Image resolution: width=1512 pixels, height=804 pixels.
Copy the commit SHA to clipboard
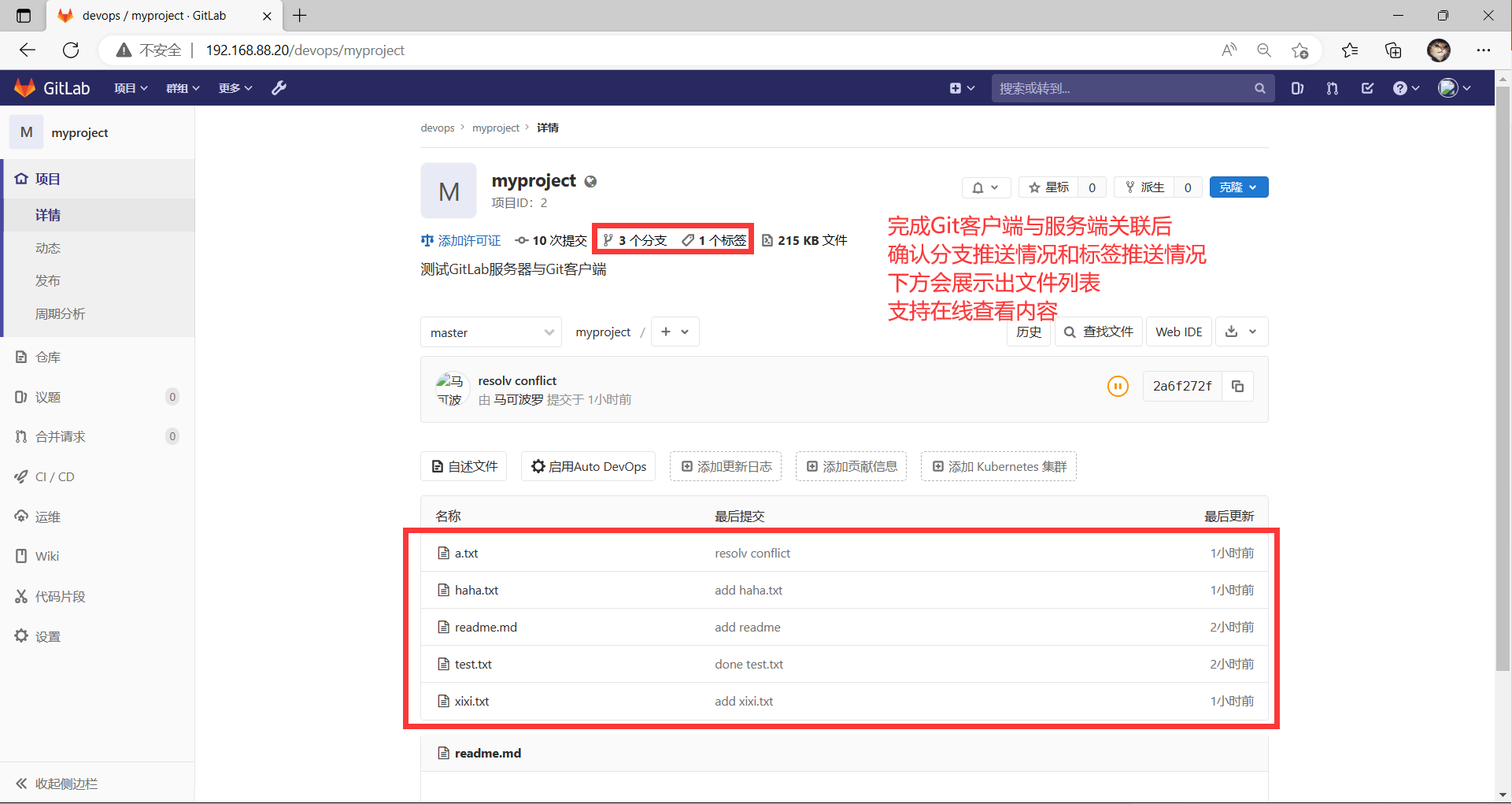pyautogui.click(x=1237, y=387)
